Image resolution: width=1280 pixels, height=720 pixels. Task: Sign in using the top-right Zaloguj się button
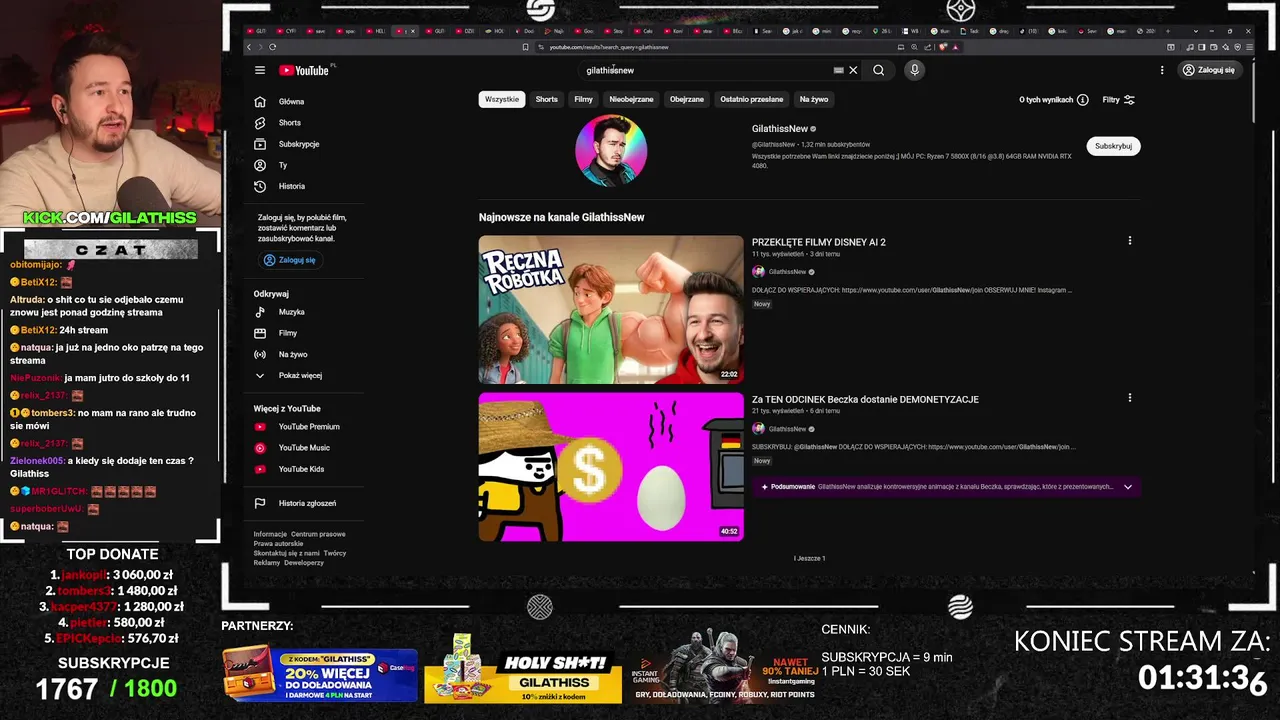click(1209, 70)
